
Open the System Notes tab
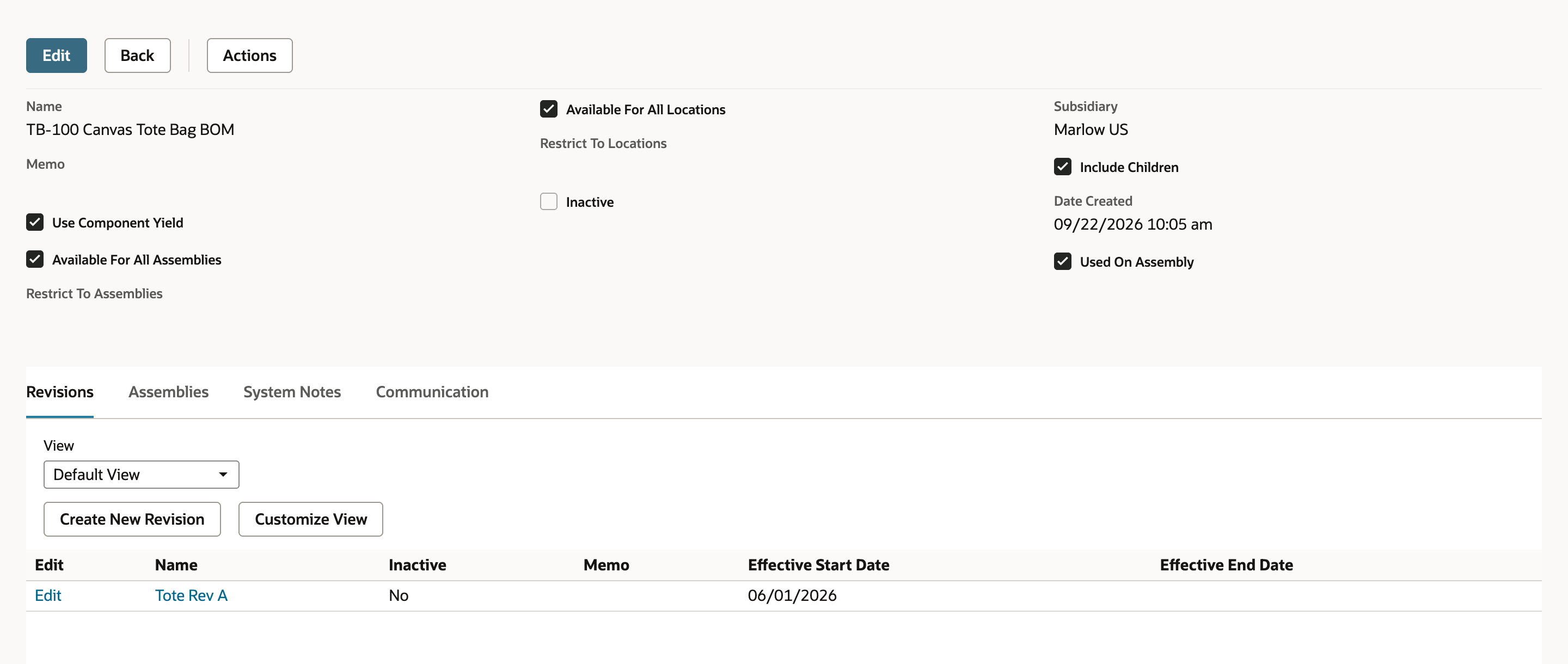292,392
